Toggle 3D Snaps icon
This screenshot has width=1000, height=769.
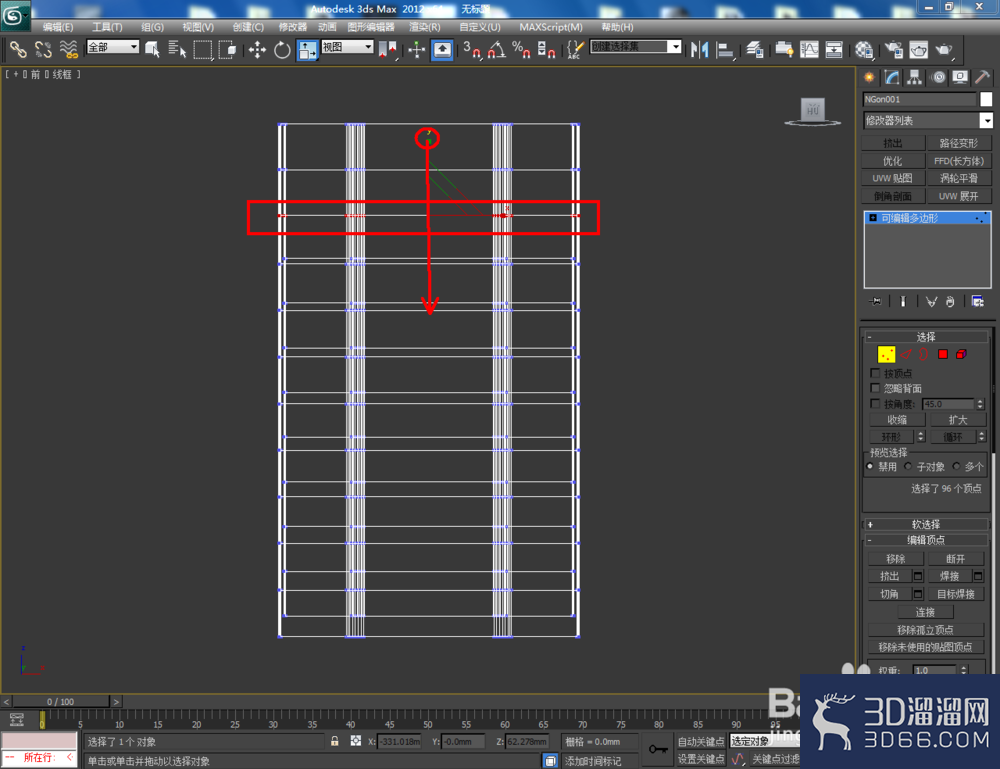[x=472, y=49]
